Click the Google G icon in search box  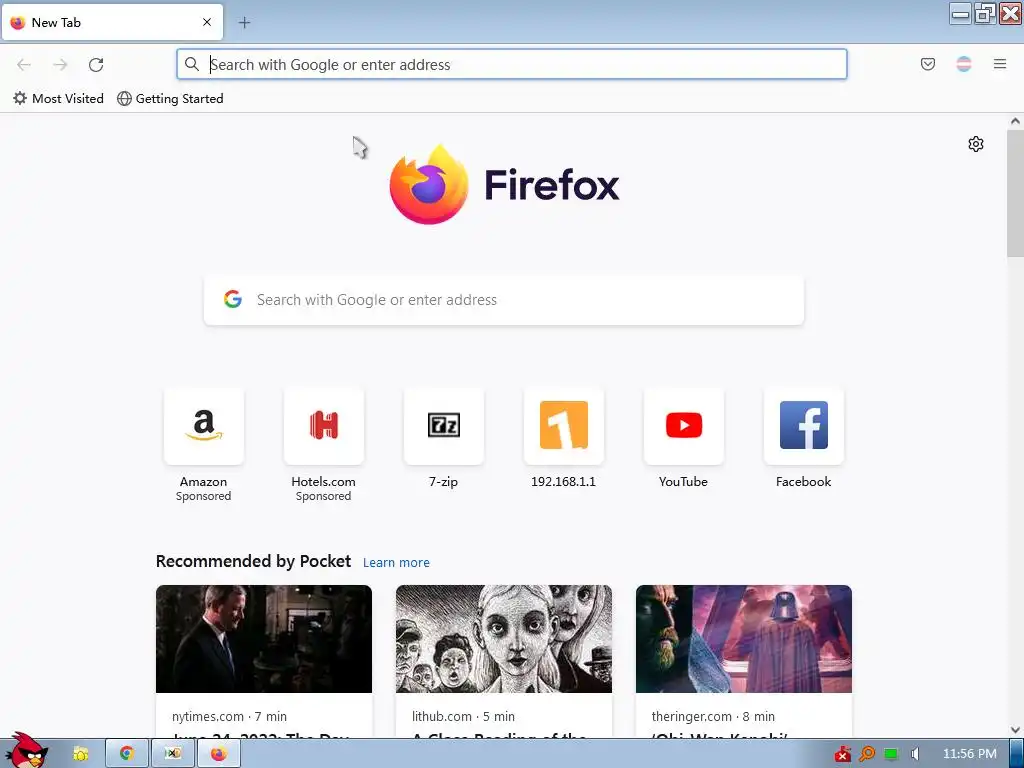pos(233,299)
